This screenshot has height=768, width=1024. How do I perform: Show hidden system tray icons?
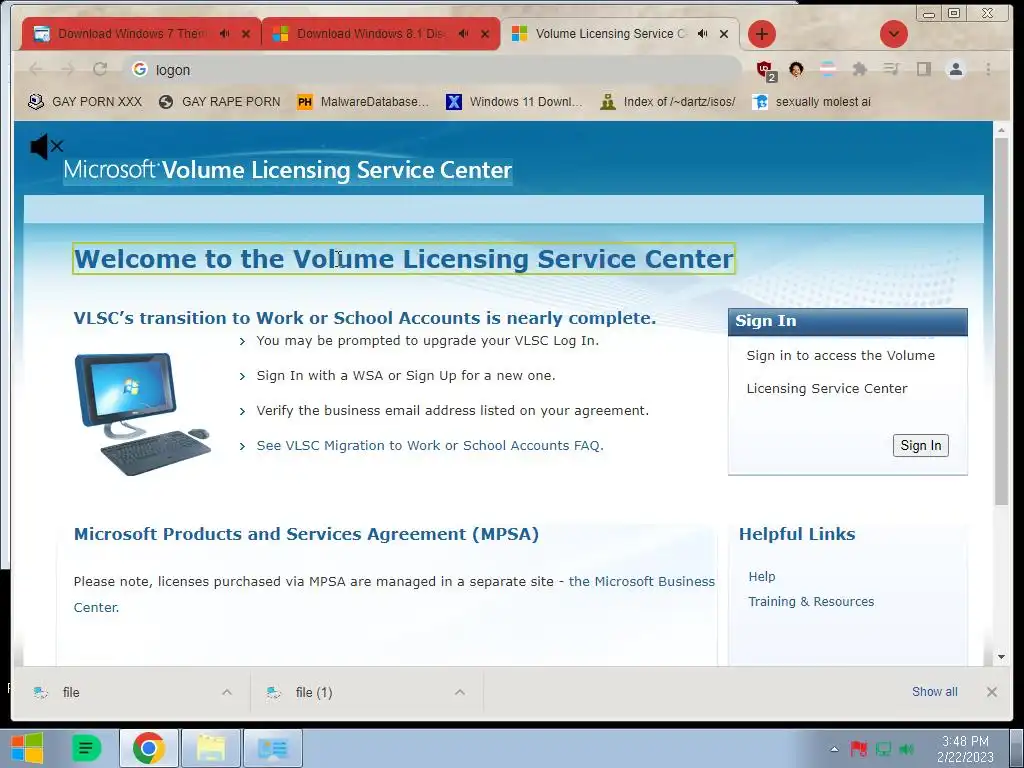(834, 749)
